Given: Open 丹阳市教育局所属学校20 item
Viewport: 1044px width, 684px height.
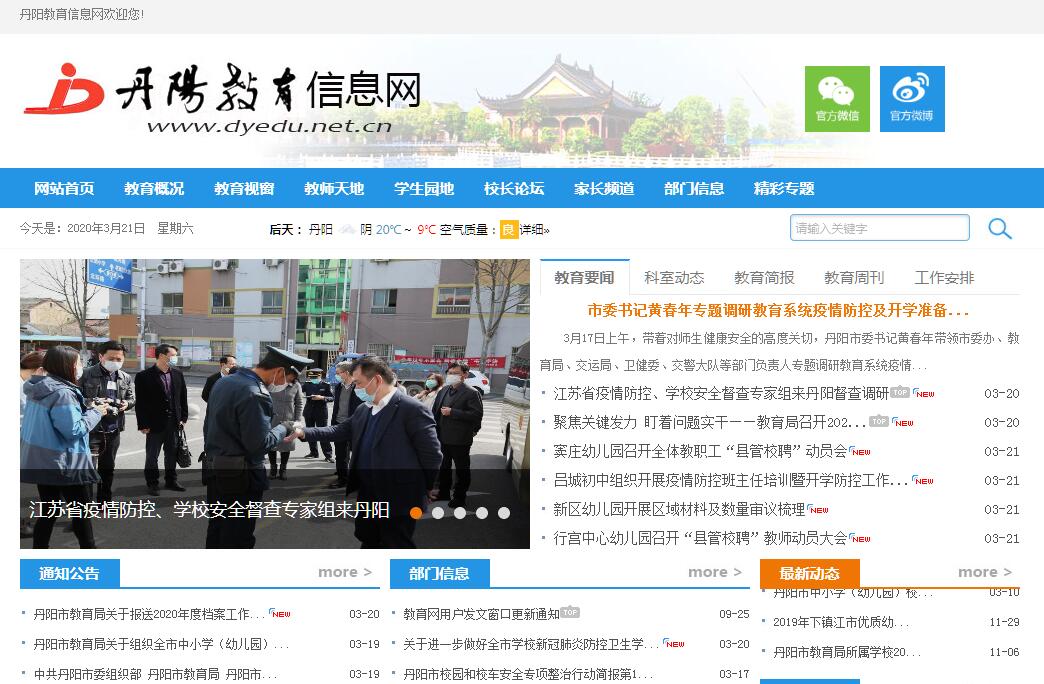Looking at the screenshot, I should pyautogui.click(x=847, y=652).
